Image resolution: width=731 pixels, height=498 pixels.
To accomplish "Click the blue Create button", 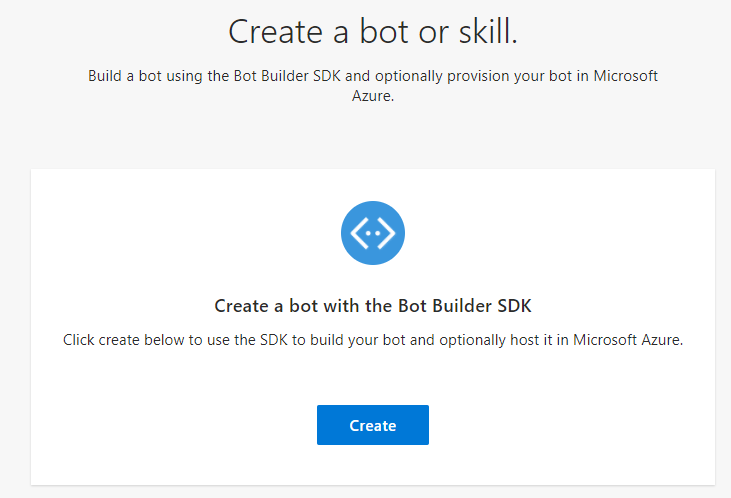I will pos(372,425).
